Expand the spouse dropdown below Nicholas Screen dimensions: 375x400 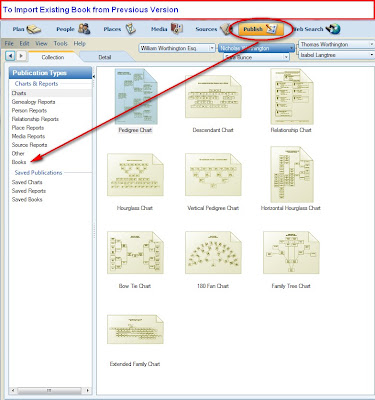[x=286, y=58]
